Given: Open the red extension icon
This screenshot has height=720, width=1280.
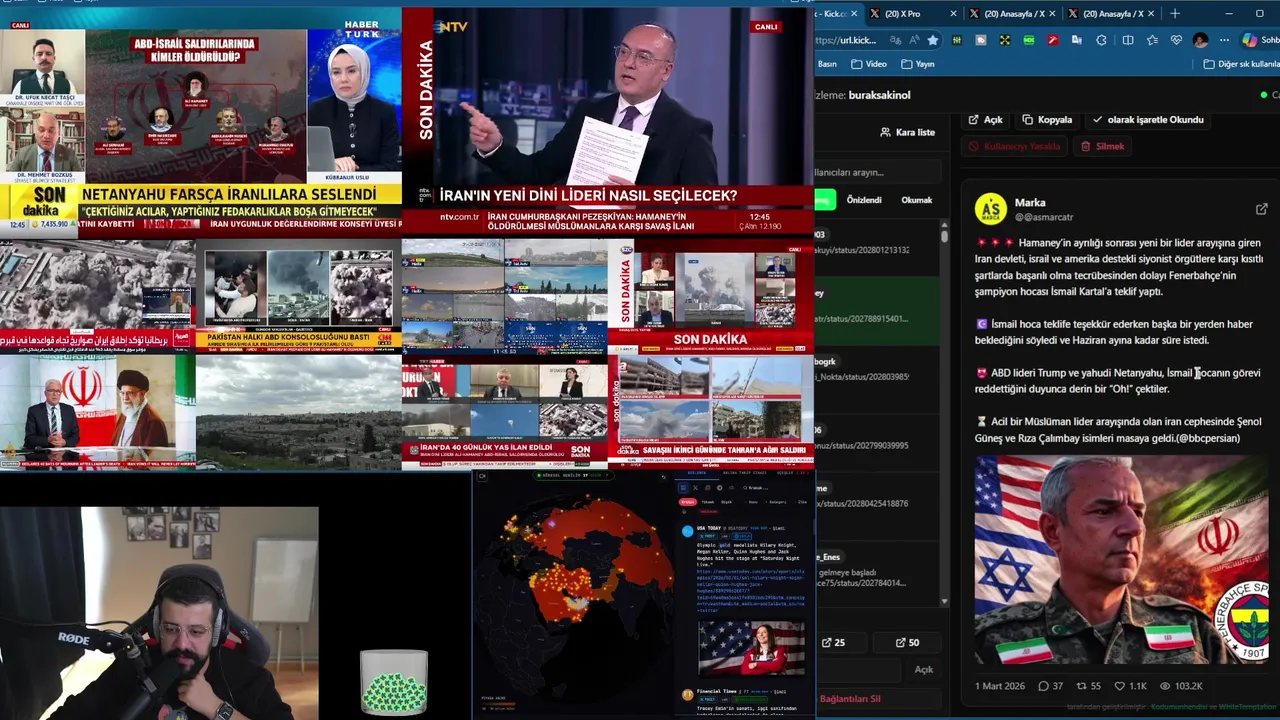Looking at the screenshot, I should 1053,40.
